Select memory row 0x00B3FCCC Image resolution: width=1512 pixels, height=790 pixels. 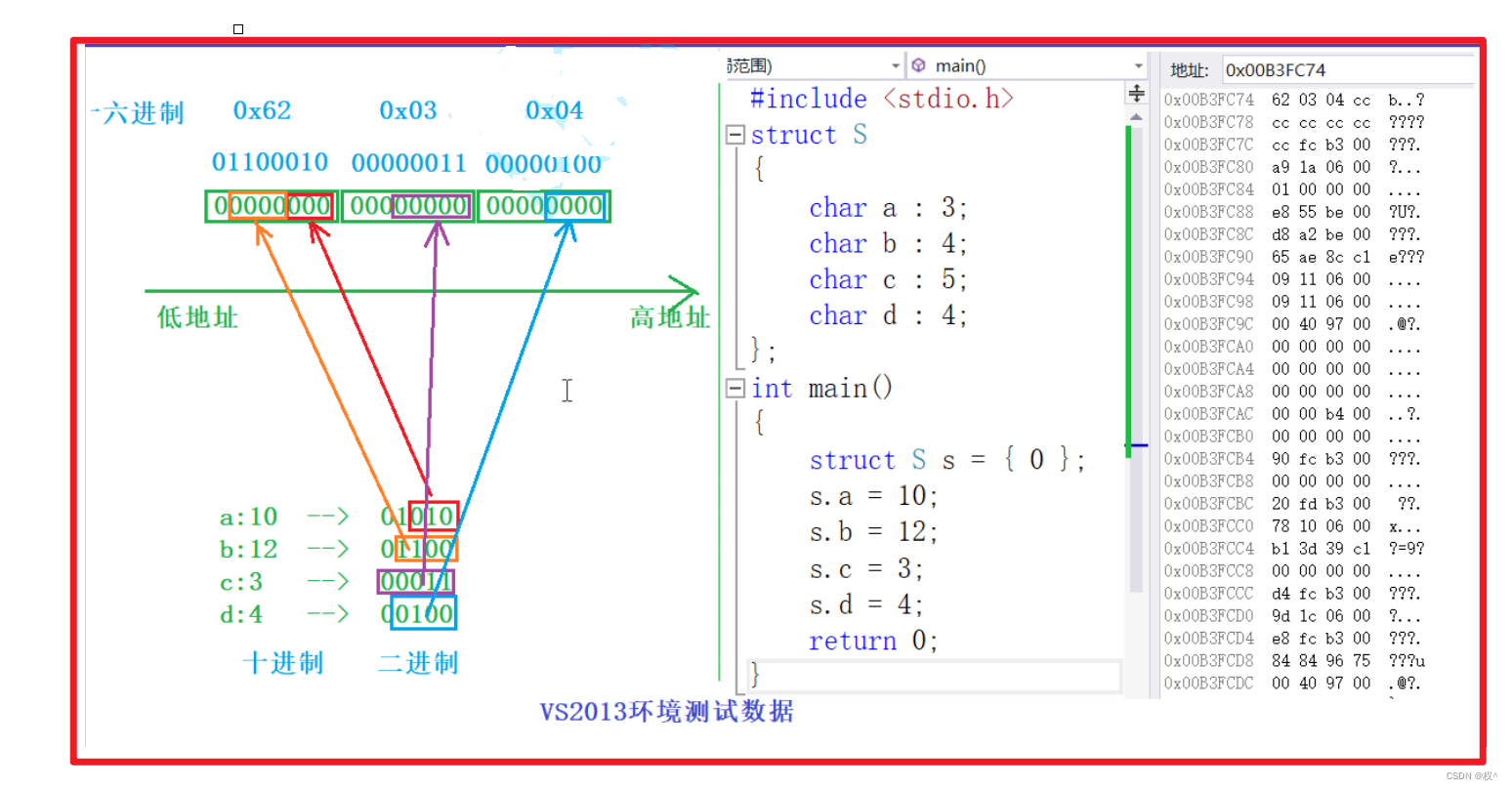pos(1294,594)
